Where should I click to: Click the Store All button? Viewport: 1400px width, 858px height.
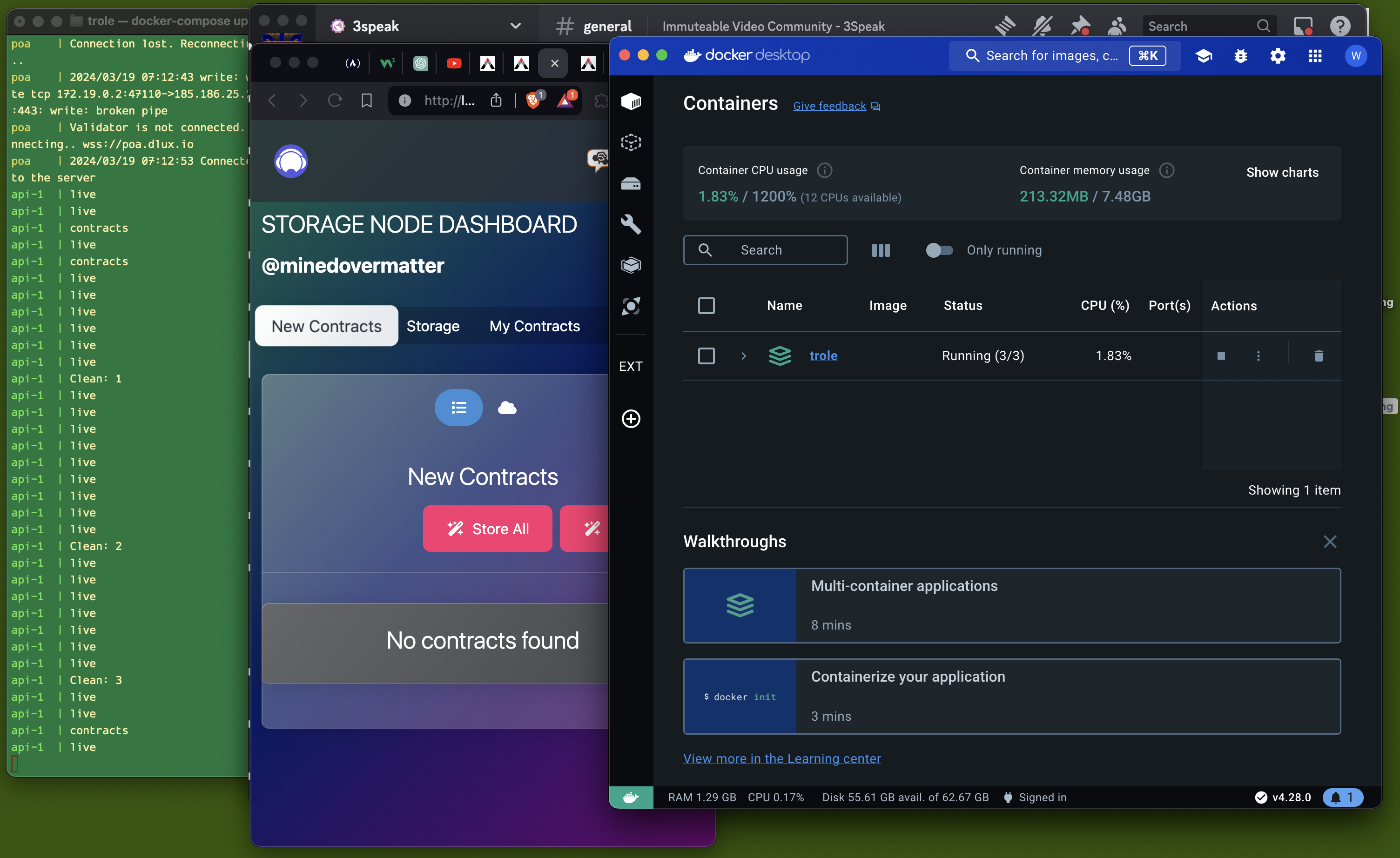[x=487, y=529]
